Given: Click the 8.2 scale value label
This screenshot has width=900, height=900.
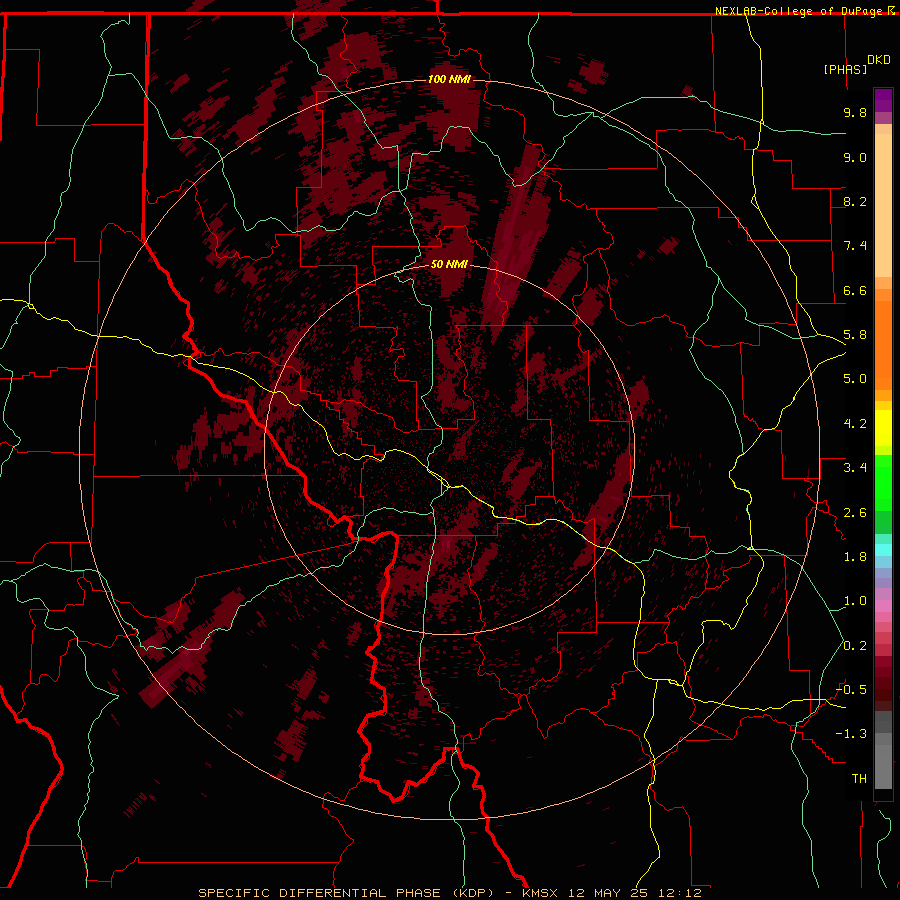Looking at the screenshot, I should 855,201.
